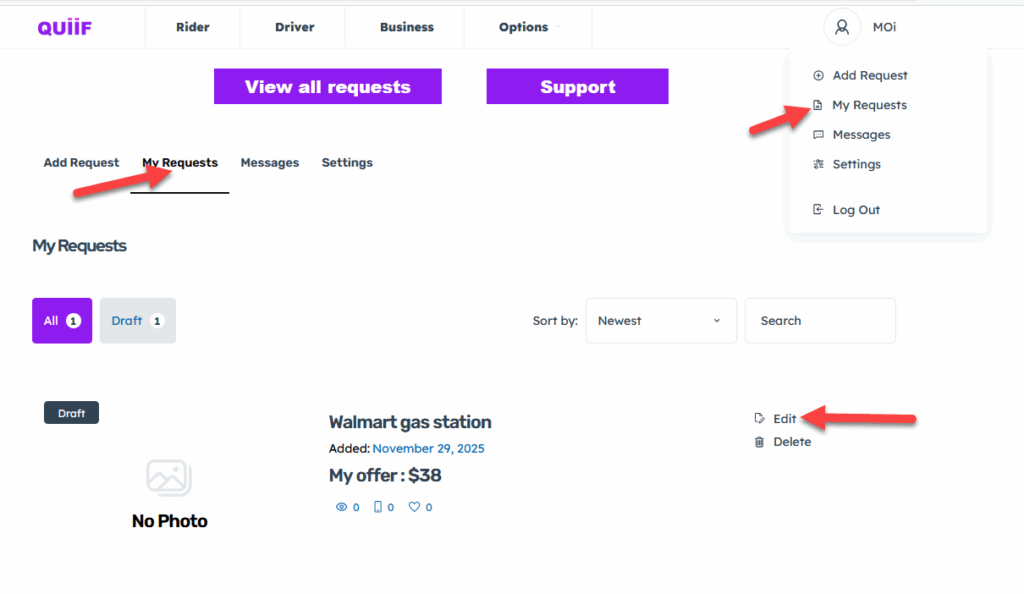The width and height of the screenshot is (1024, 594).
Task: Click into the Search input field
Action: (819, 321)
